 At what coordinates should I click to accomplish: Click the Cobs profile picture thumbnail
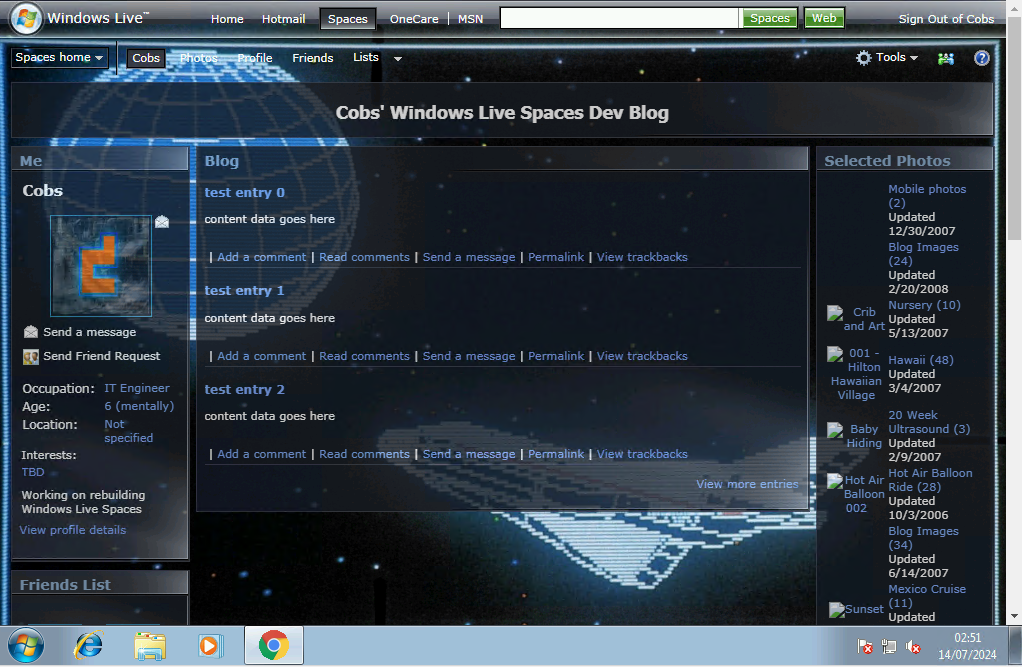click(x=101, y=266)
